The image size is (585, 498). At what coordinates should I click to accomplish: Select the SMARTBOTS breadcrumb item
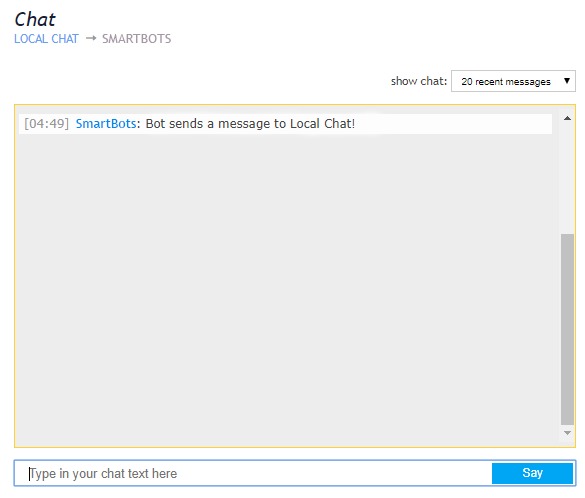click(x=137, y=39)
